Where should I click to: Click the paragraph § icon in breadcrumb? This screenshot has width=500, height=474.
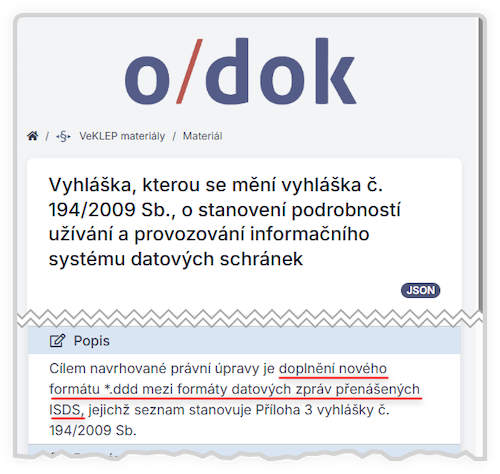[x=63, y=136]
